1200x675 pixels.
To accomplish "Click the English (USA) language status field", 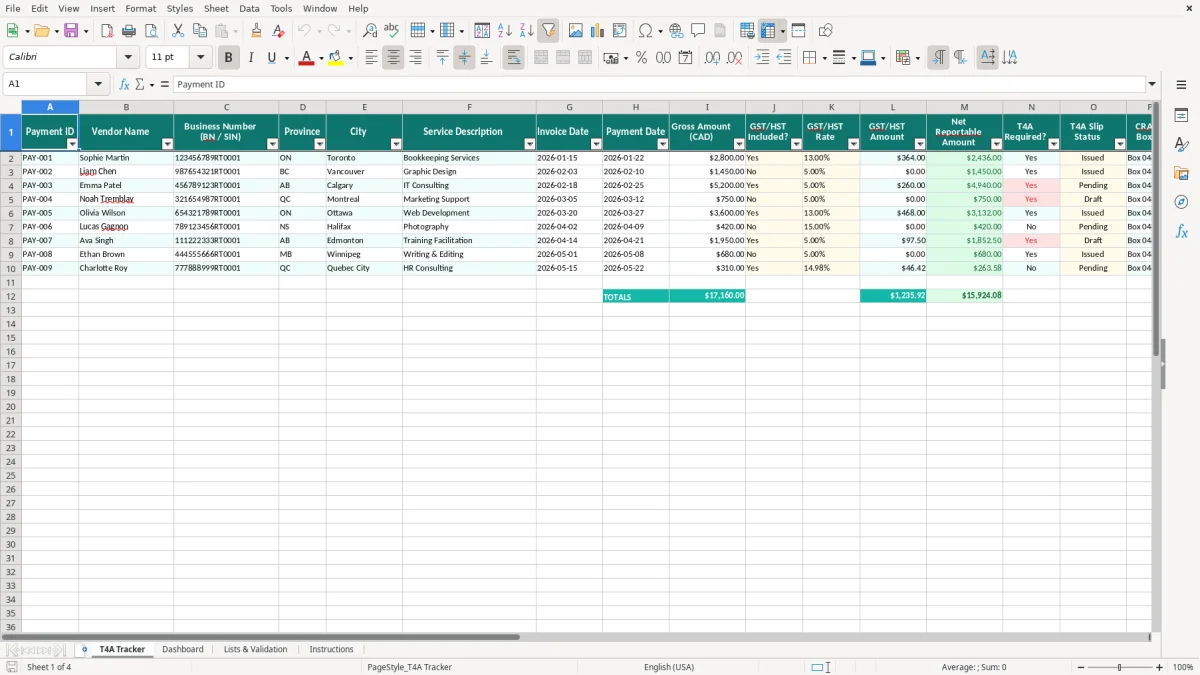I will tap(669, 667).
